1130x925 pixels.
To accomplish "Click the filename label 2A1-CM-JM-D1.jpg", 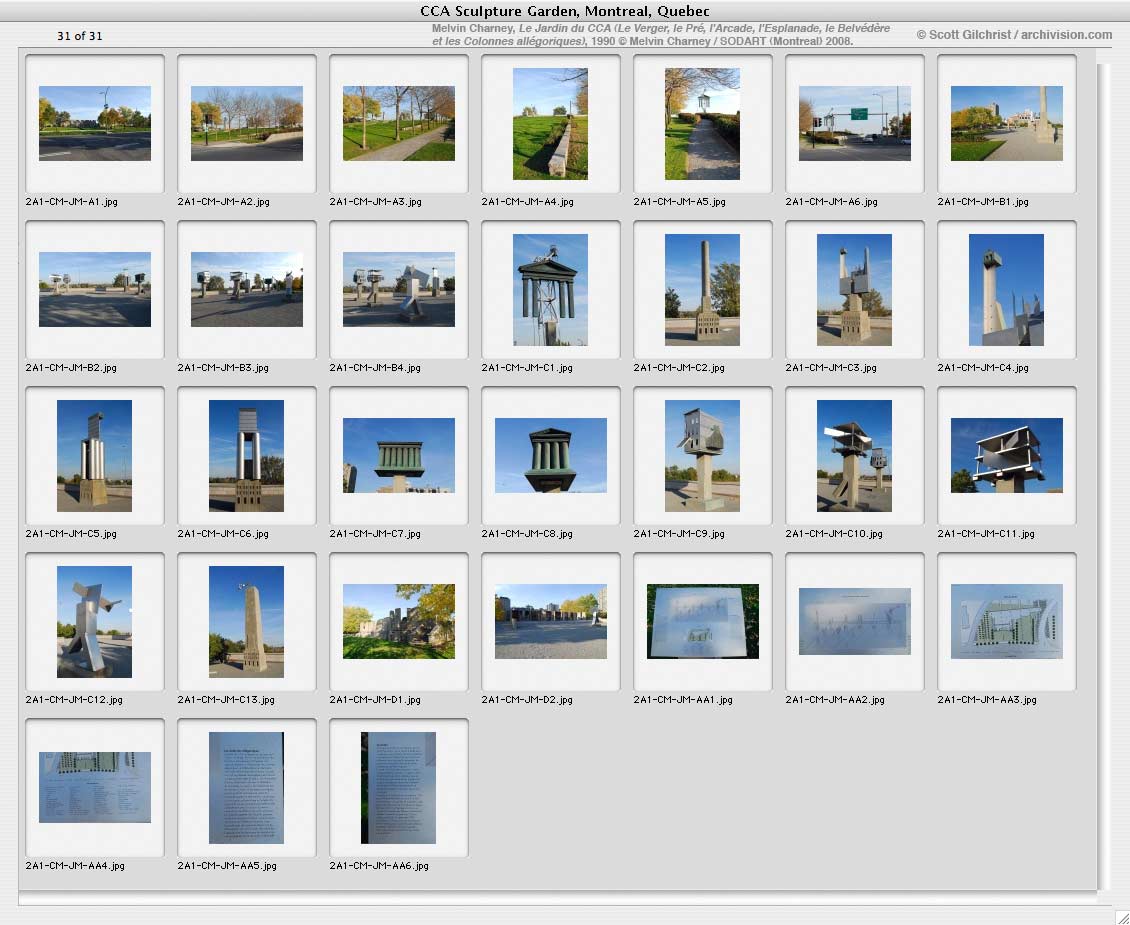I will [x=375, y=700].
